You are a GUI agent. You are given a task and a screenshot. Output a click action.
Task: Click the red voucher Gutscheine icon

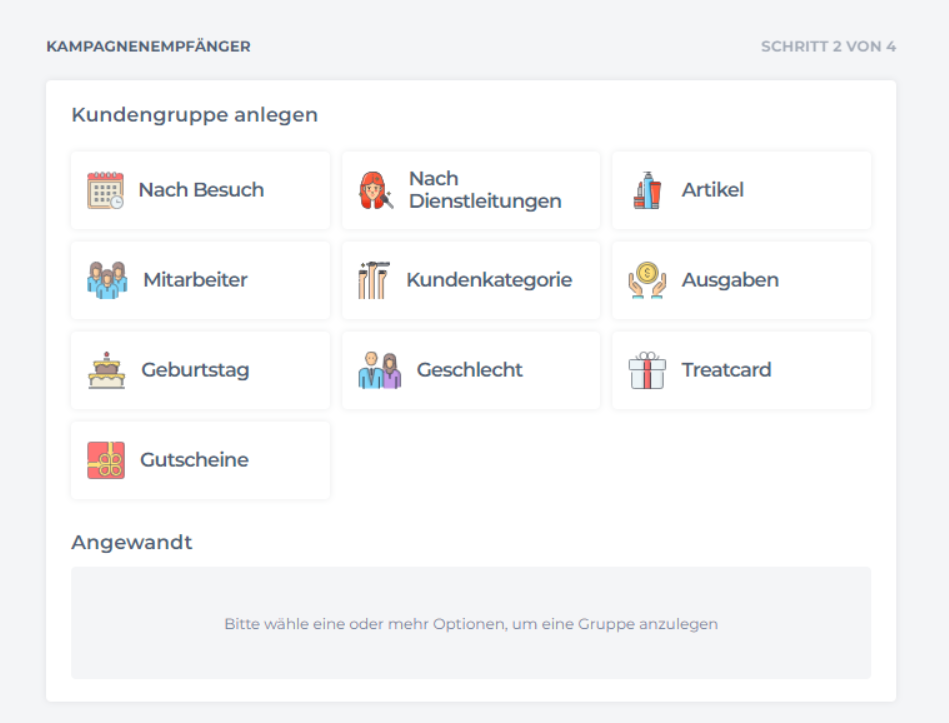106,460
